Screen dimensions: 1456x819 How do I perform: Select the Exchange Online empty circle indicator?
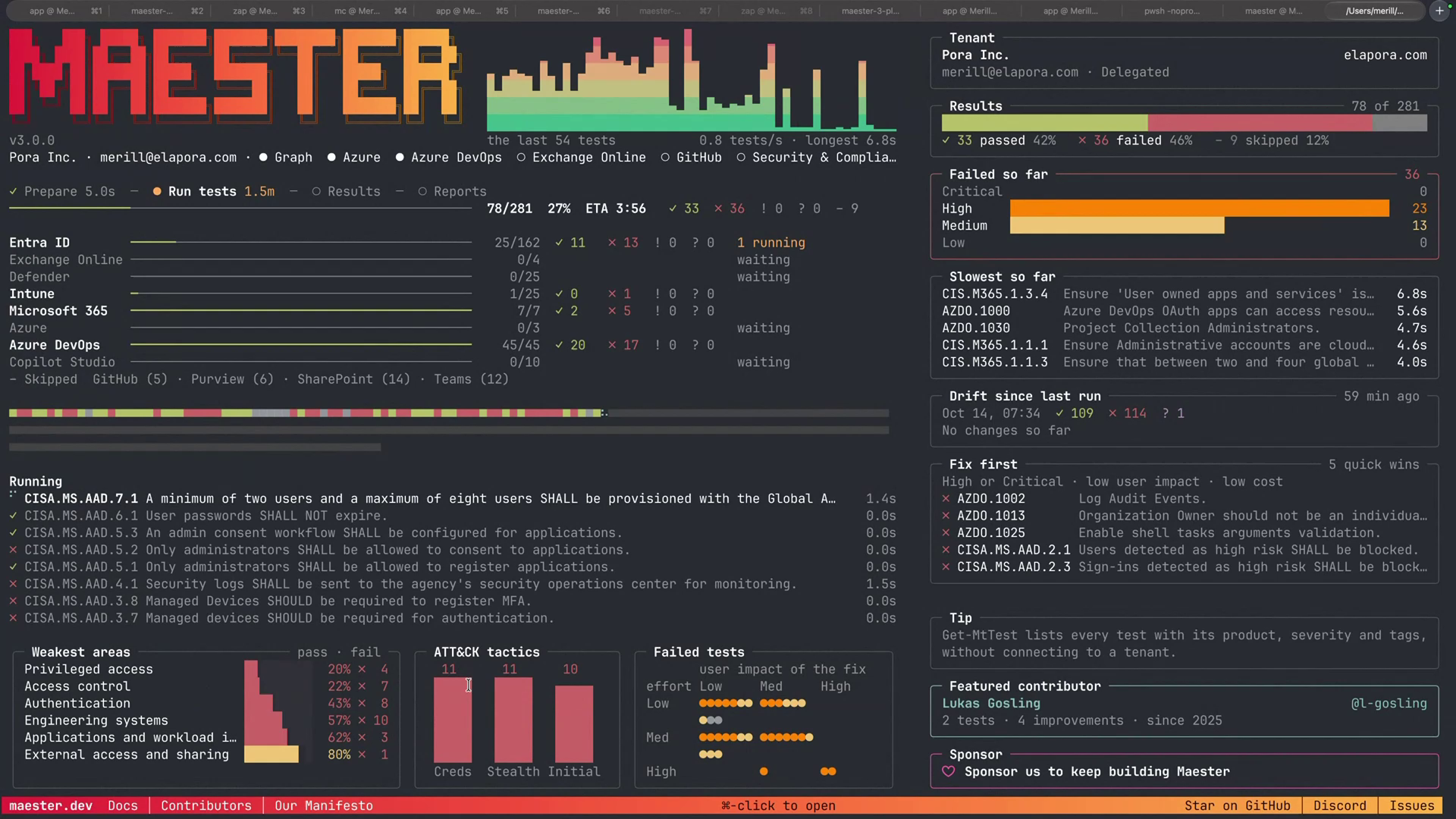tap(521, 157)
